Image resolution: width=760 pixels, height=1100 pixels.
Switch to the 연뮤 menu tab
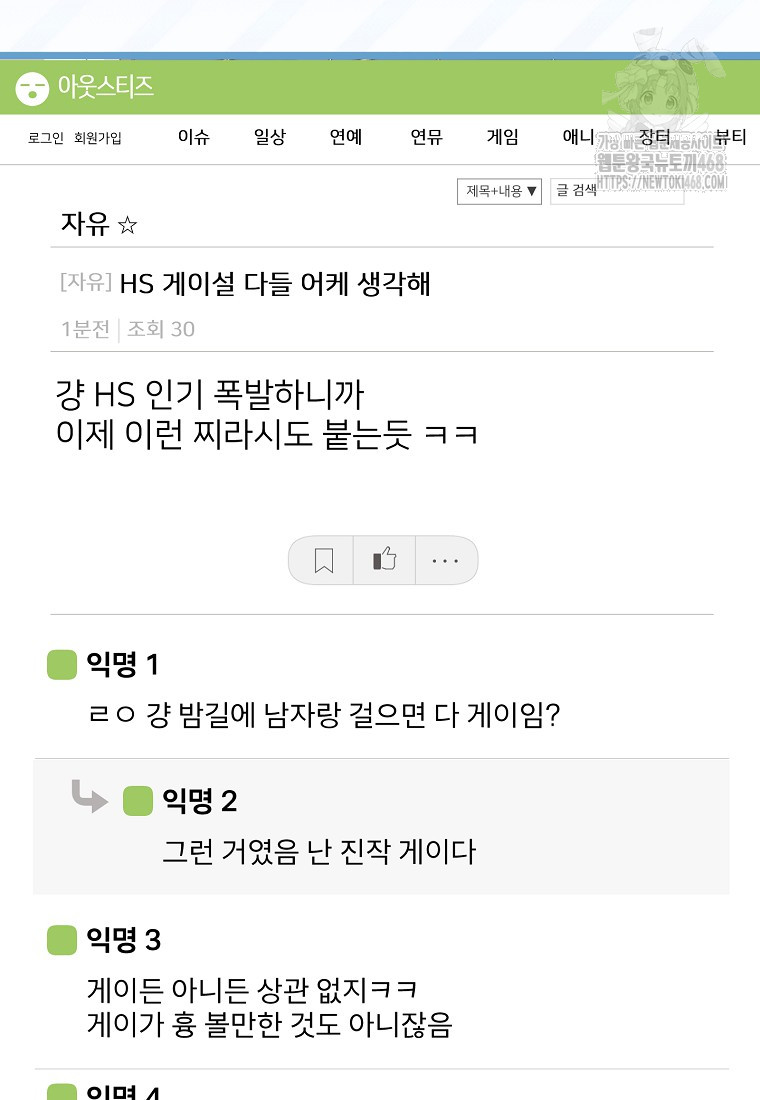[x=426, y=138]
